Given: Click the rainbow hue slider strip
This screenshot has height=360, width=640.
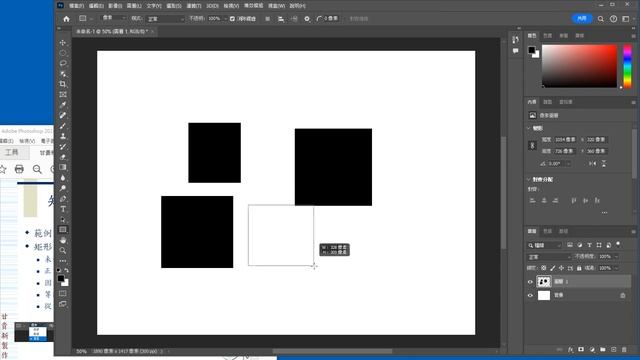Looking at the screenshot, I should (x=627, y=66).
